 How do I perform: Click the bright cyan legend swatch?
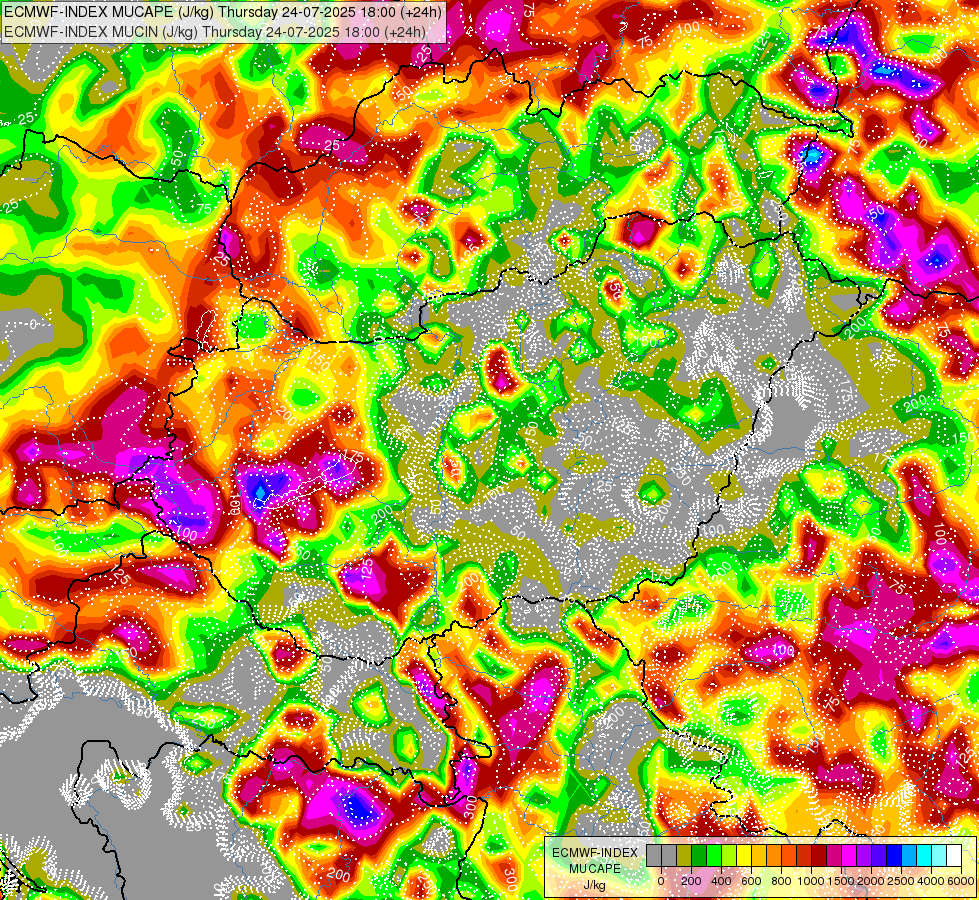pos(923,855)
